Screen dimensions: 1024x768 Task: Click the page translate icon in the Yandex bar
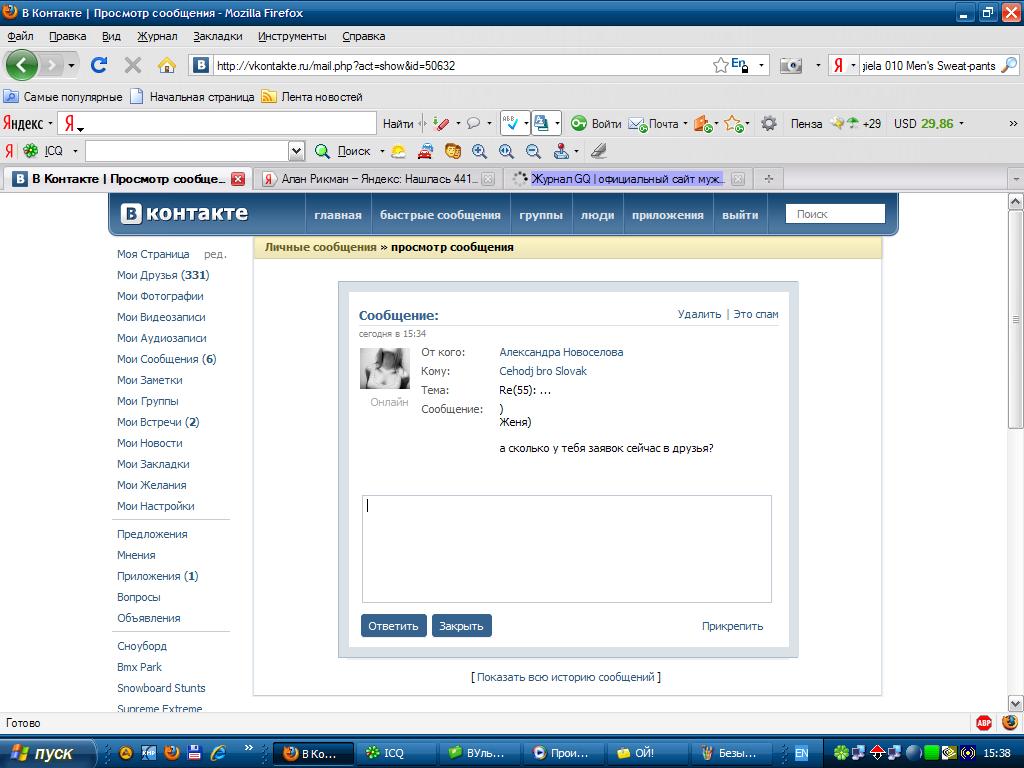[541, 123]
